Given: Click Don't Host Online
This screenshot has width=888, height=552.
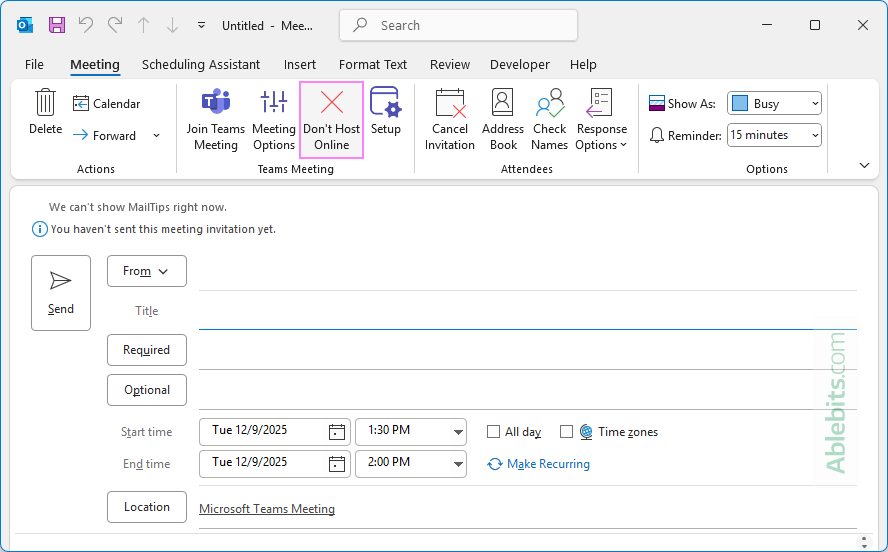Looking at the screenshot, I should (x=331, y=119).
